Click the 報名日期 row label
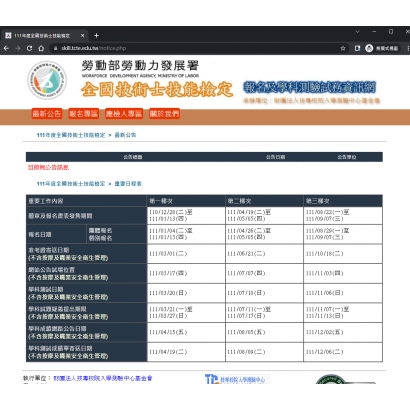The image size is (410, 410). (56, 234)
